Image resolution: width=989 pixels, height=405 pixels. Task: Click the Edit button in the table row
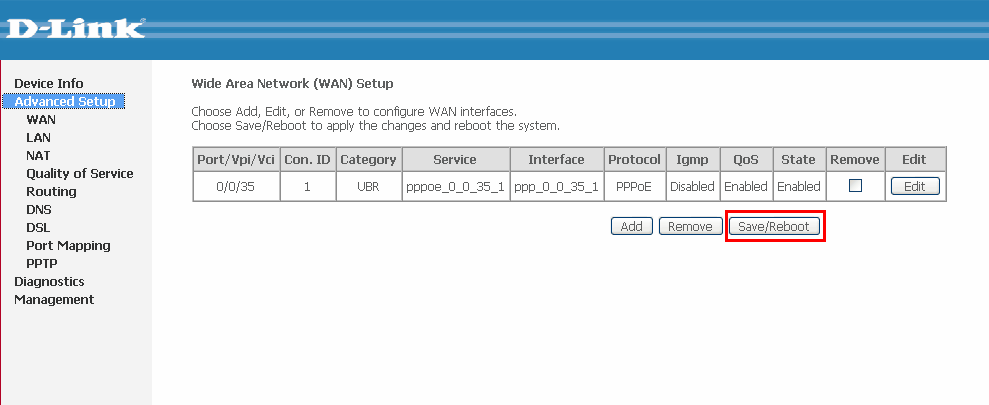[915, 186]
